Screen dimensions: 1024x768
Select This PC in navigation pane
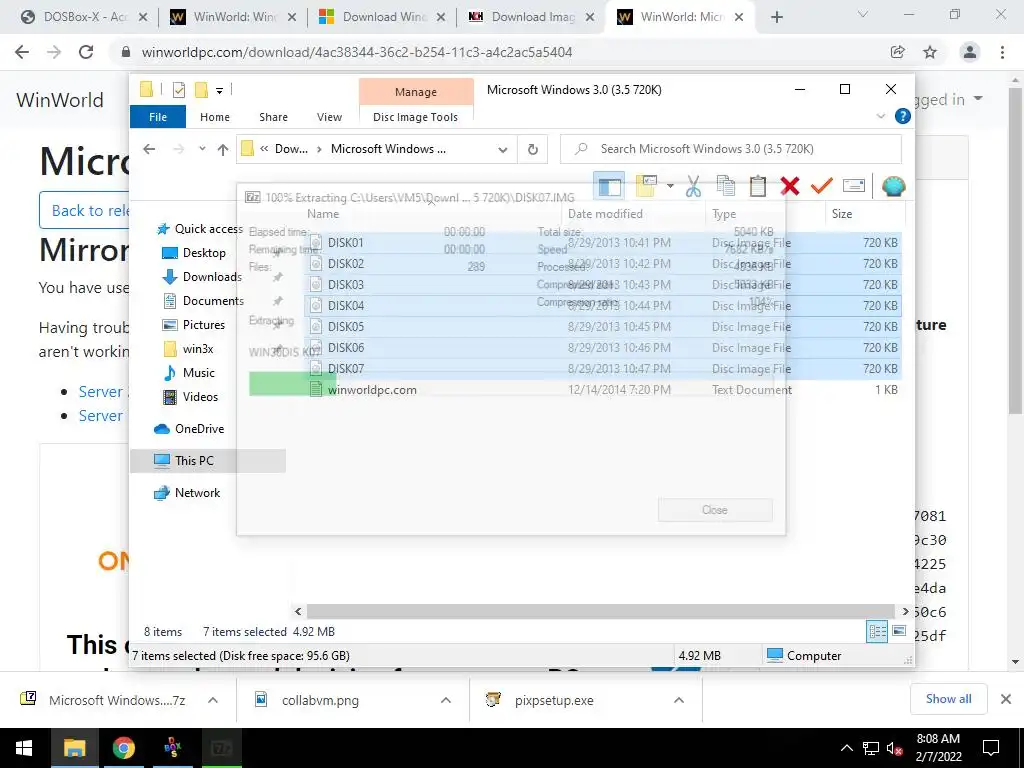point(194,460)
